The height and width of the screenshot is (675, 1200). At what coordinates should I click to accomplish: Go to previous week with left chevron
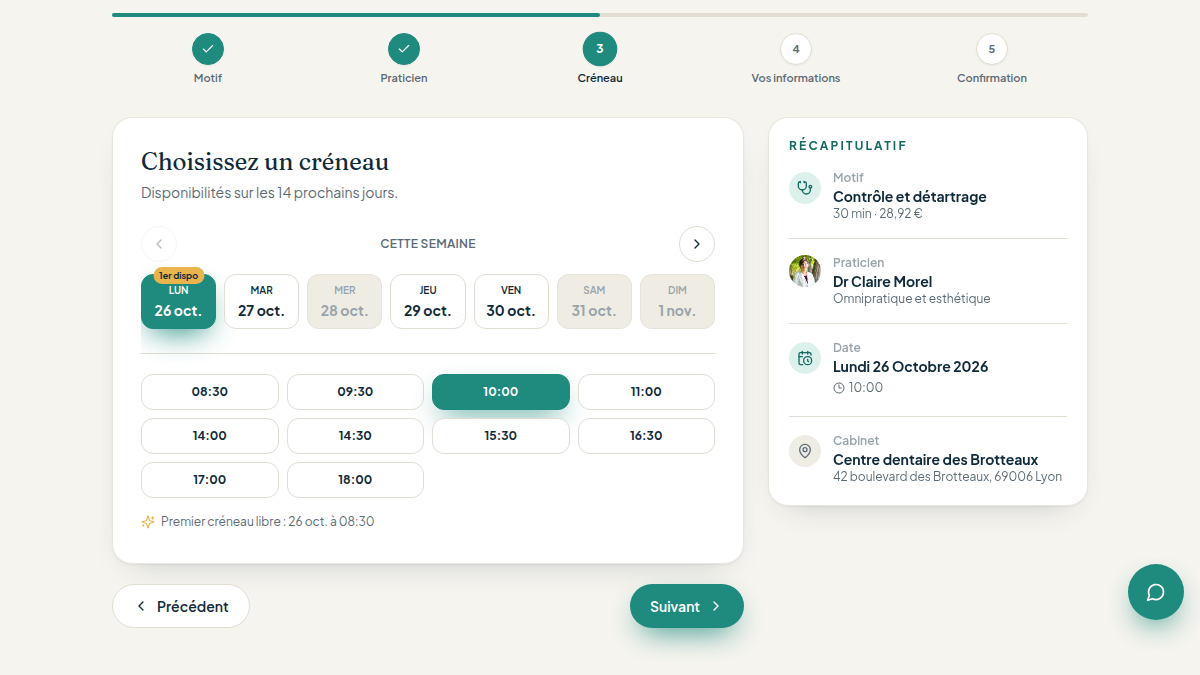(x=159, y=244)
